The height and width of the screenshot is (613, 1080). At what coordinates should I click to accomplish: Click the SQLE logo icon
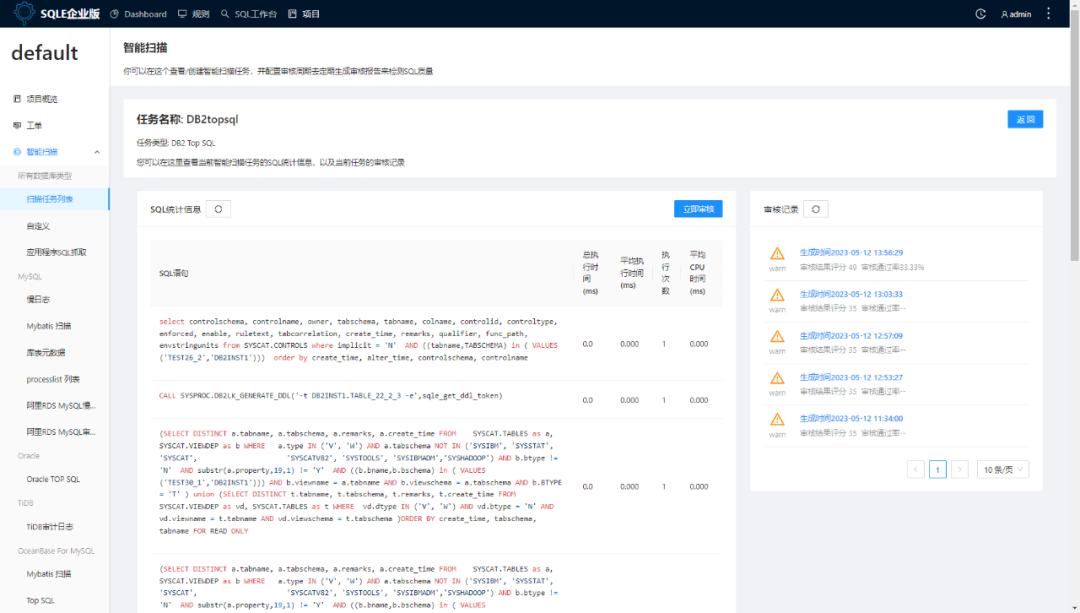[x=24, y=13]
